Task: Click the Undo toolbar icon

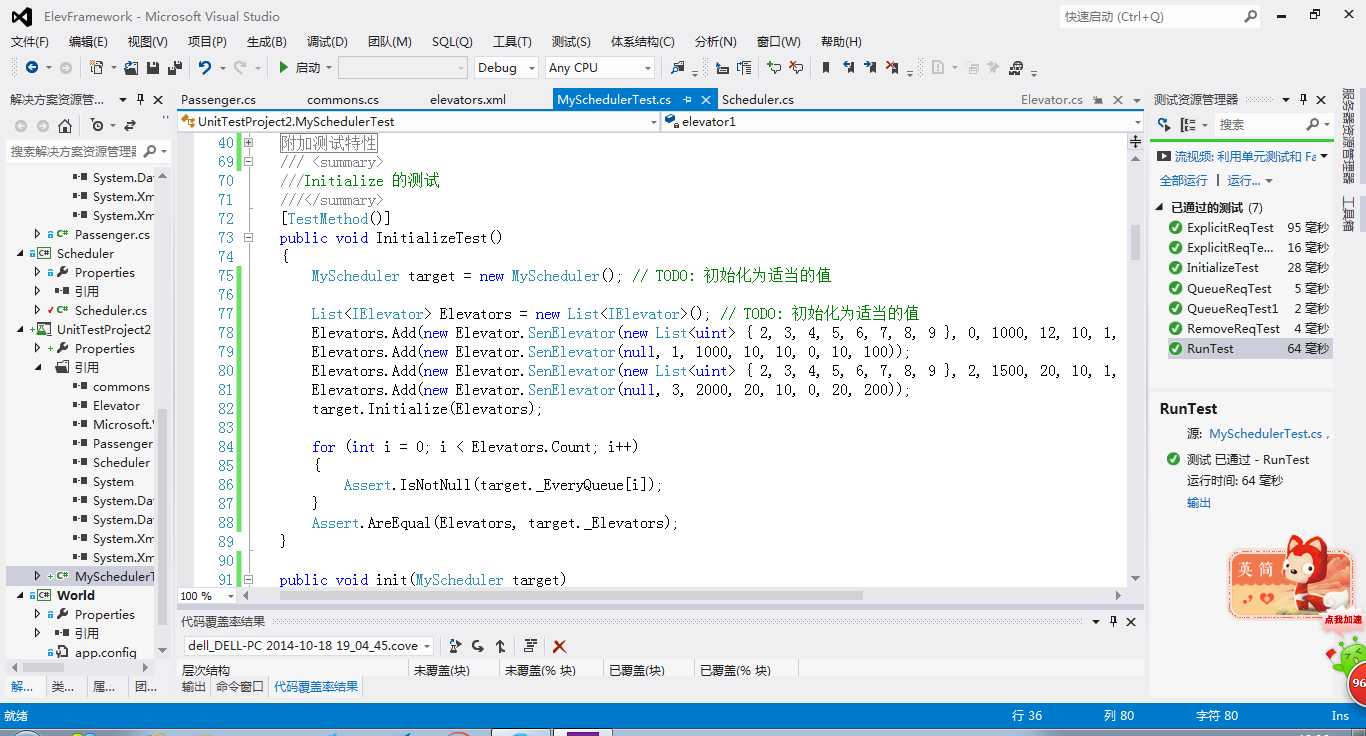Action: pos(205,68)
